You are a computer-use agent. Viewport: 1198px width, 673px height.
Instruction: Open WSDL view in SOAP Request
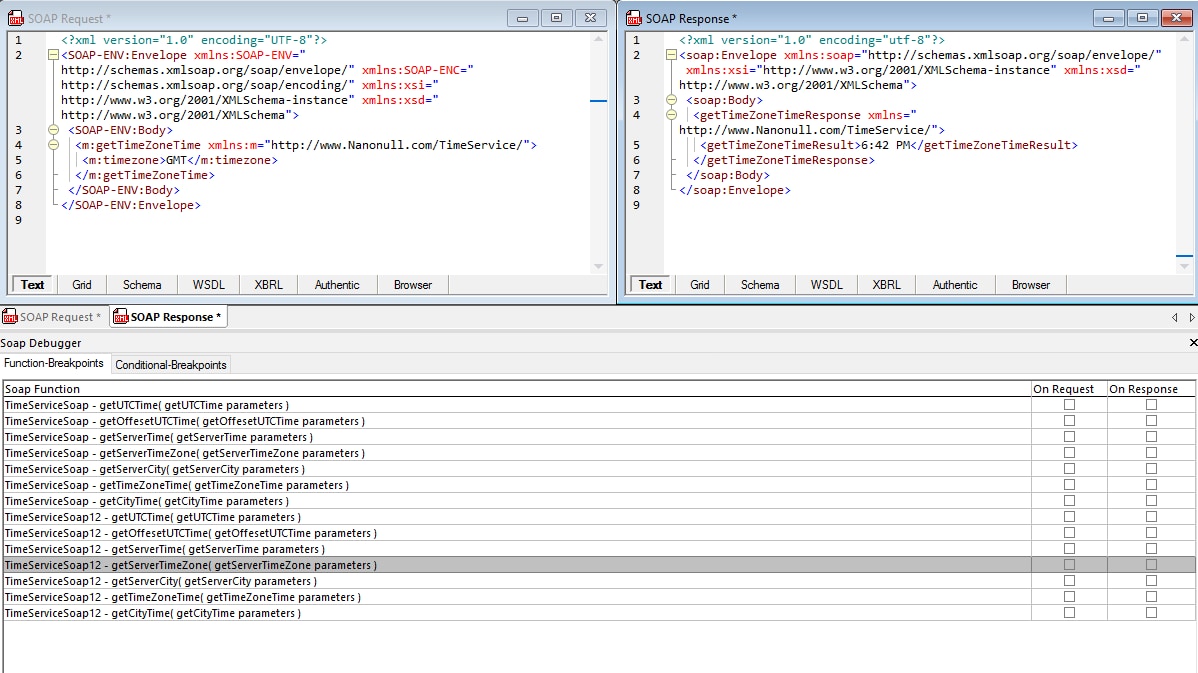point(209,285)
